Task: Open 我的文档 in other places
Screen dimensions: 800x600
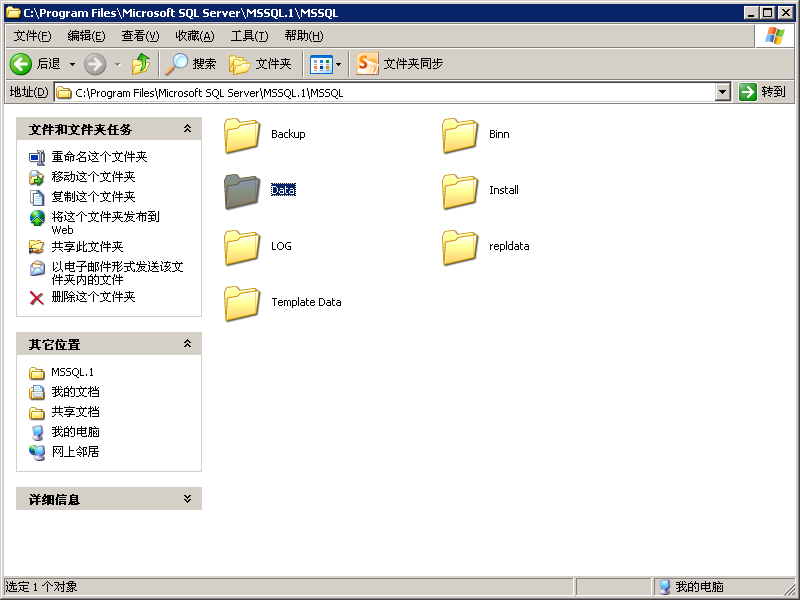Action: [75, 392]
